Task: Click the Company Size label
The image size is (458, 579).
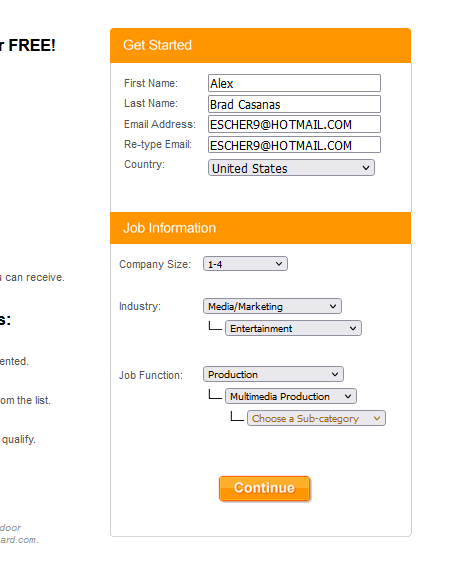Action: (155, 264)
